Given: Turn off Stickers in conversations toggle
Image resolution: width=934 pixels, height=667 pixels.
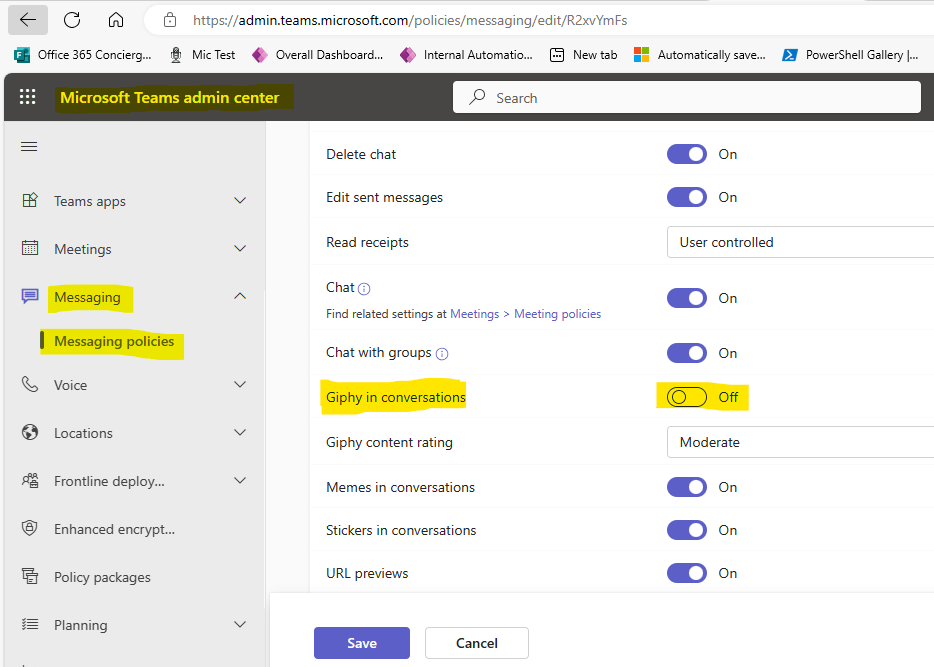Looking at the screenshot, I should [687, 530].
